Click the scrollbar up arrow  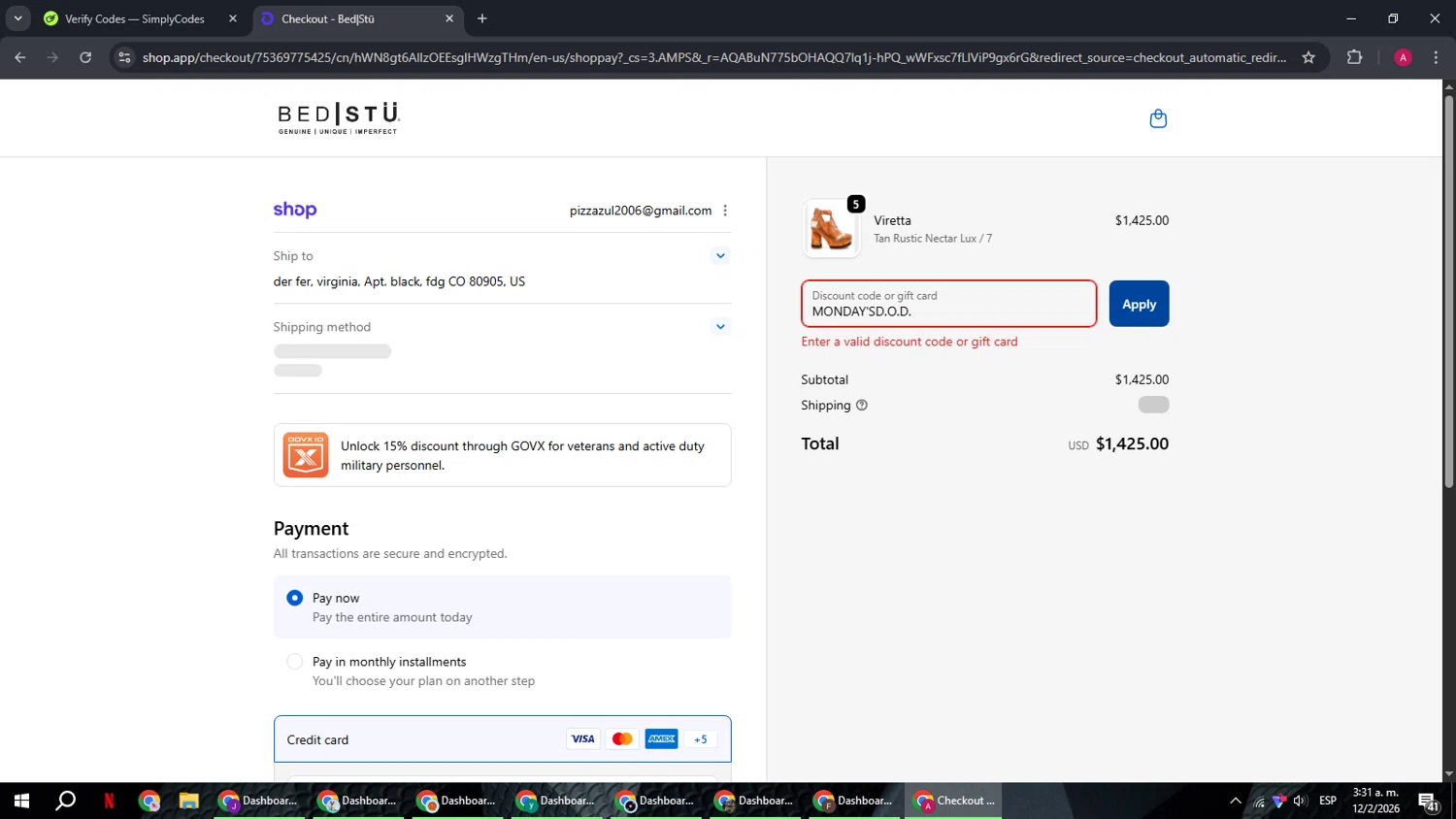(1449, 87)
